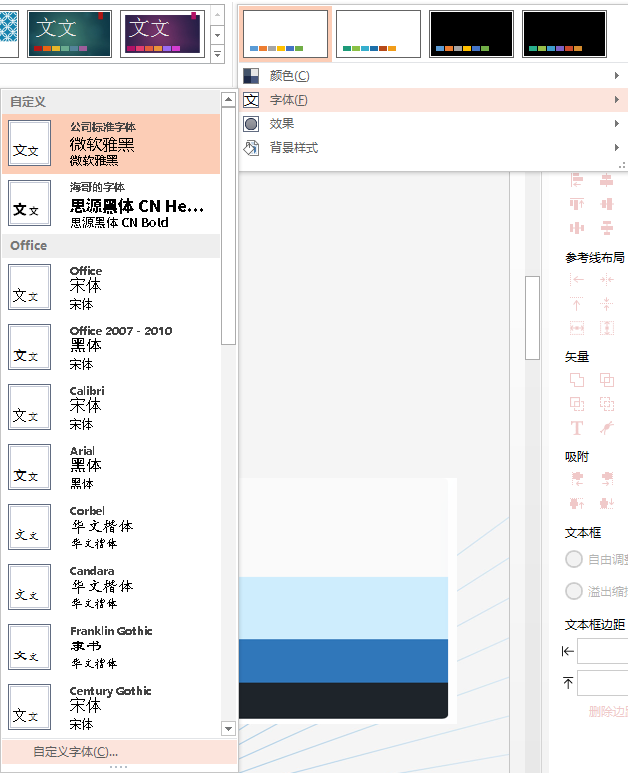Click the align top icon
Screen dimensions: 628x773
pyautogui.click(x=577, y=204)
